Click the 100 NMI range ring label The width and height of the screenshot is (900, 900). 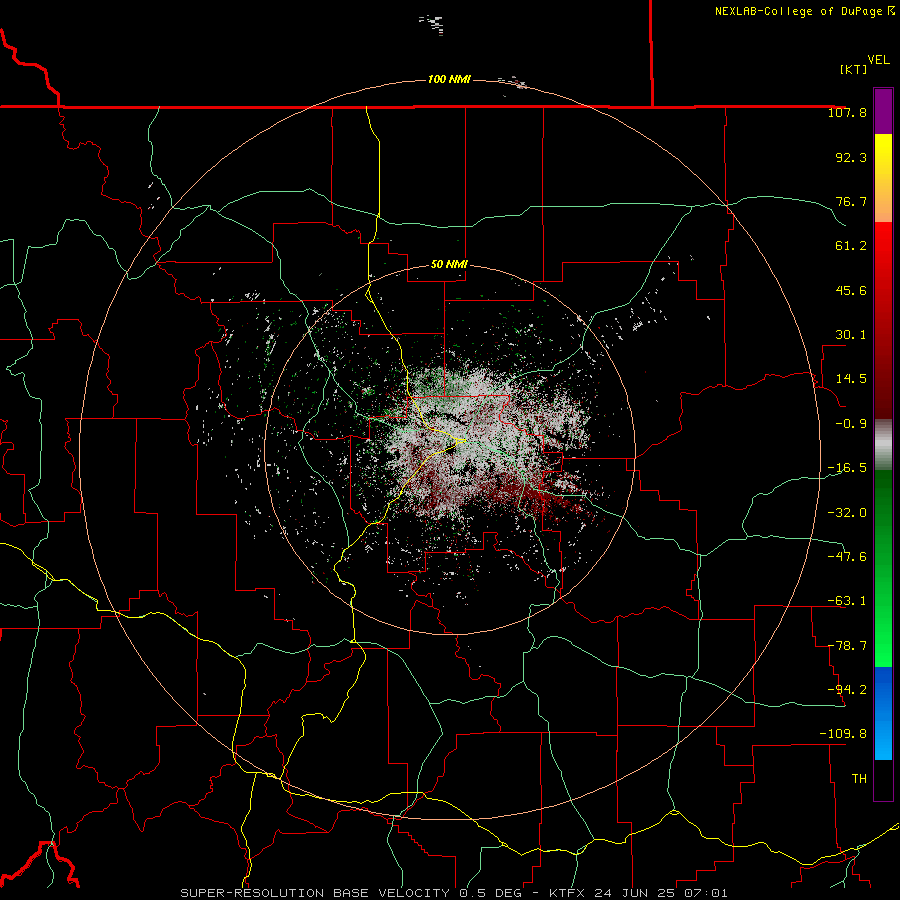[x=449, y=79]
